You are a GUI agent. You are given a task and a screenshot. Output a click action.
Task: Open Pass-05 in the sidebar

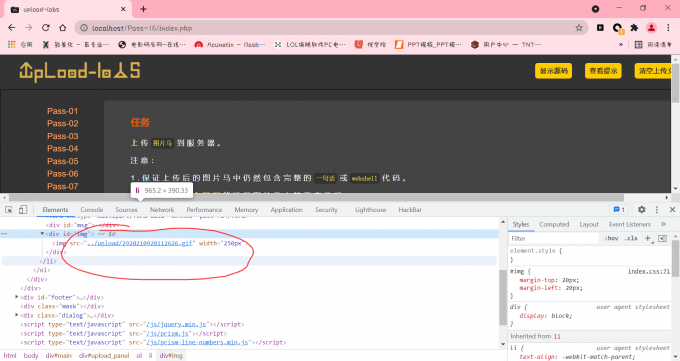(62, 161)
